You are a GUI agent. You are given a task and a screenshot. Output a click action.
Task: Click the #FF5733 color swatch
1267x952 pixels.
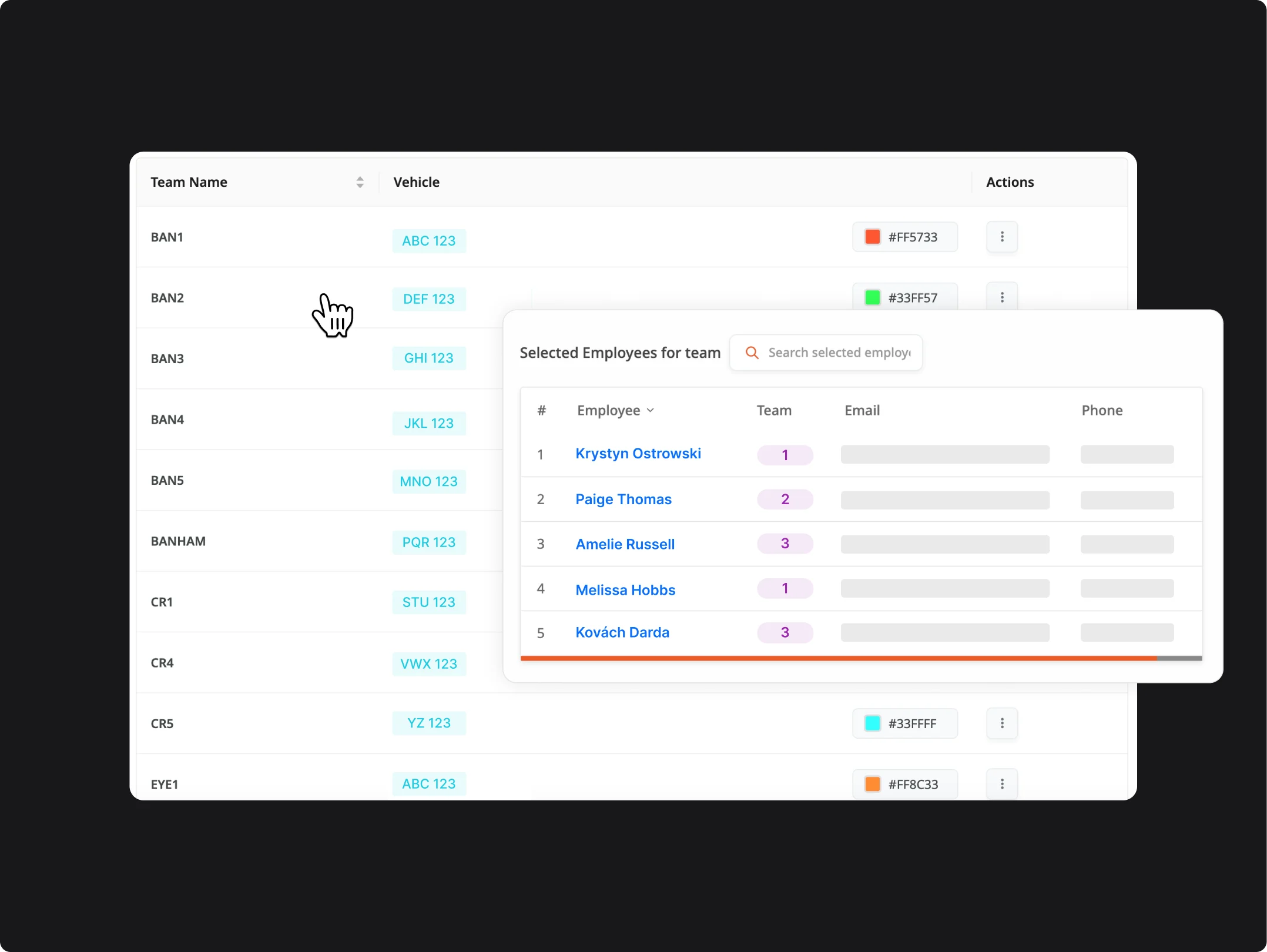pyautogui.click(x=872, y=237)
